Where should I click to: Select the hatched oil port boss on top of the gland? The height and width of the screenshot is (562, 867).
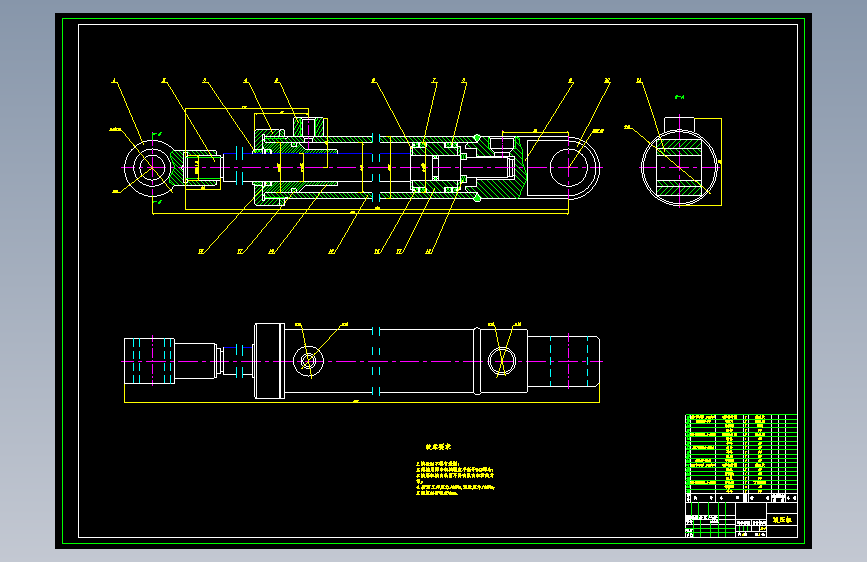[309, 128]
